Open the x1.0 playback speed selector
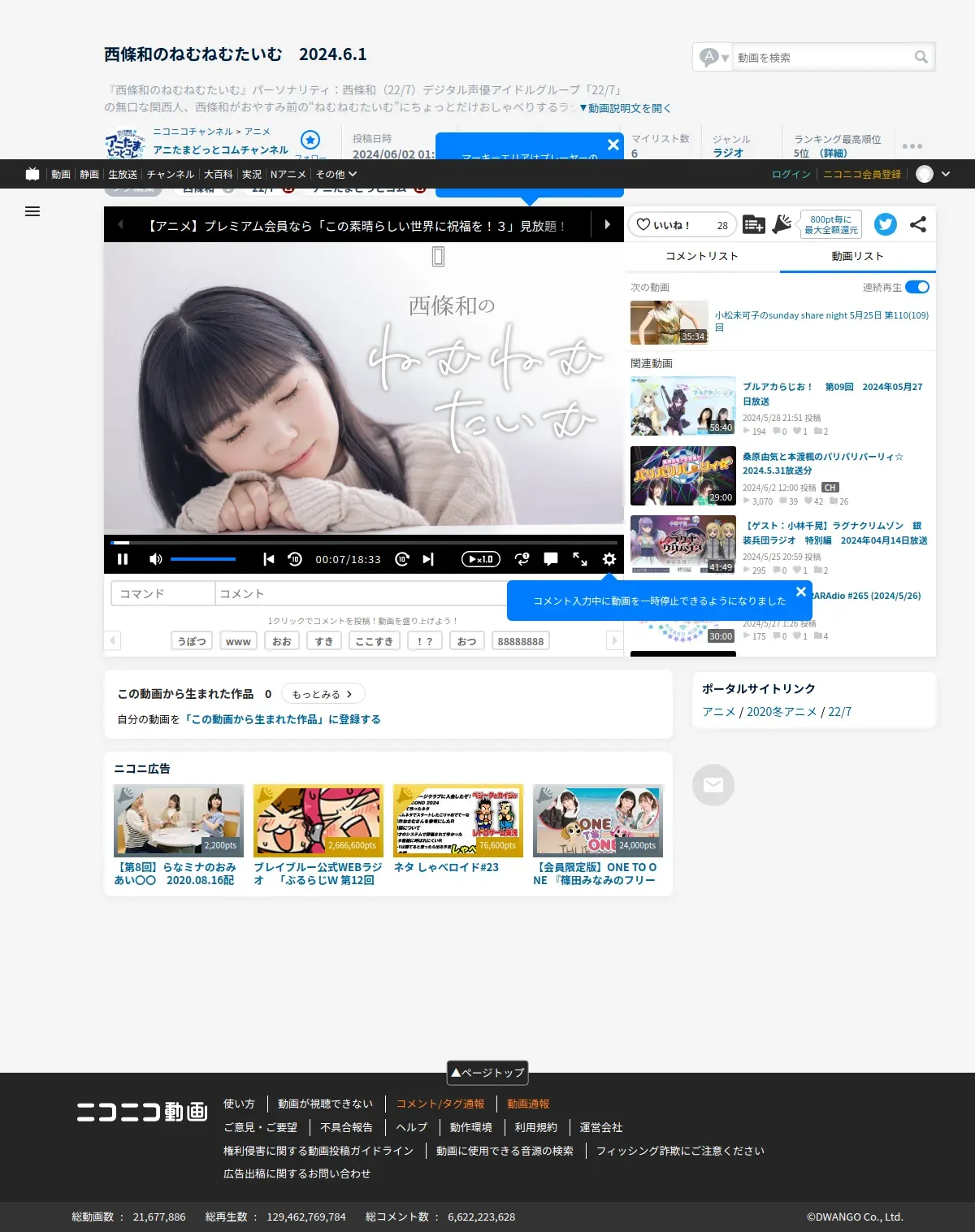The height and width of the screenshot is (1232, 975). pyautogui.click(x=481, y=559)
